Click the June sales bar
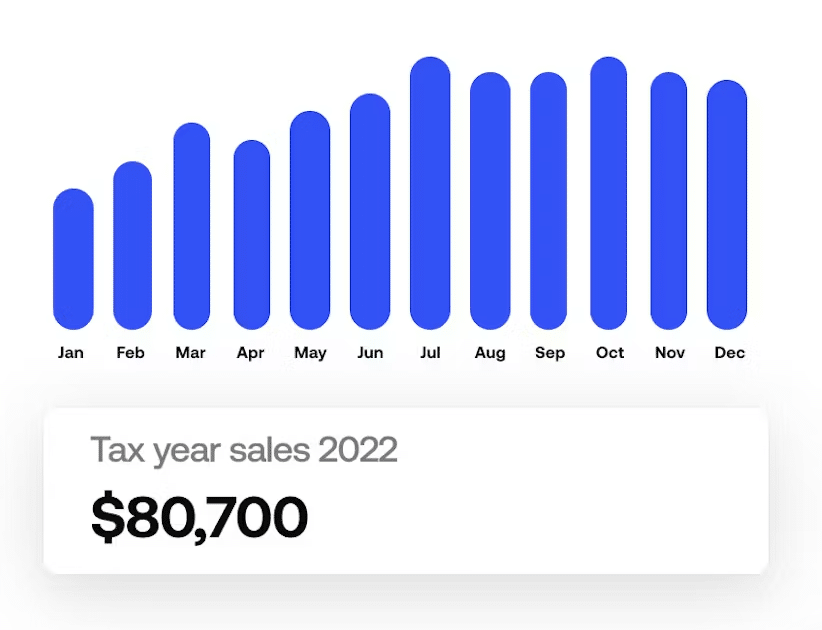Viewport: 822px width, 630px height. coord(370,211)
